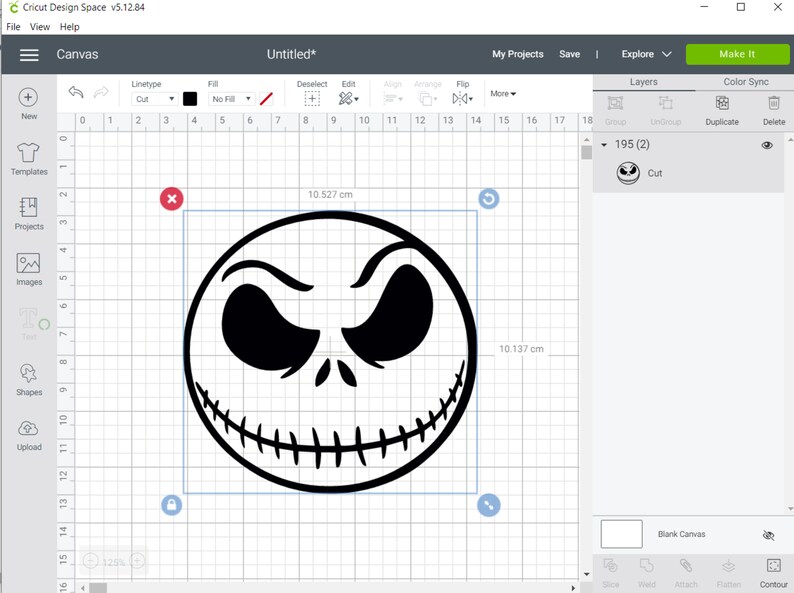The width and height of the screenshot is (794, 593).
Task: Collapse the 195 (2) layer group
Action: pyautogui.click(x=604, y=145)
